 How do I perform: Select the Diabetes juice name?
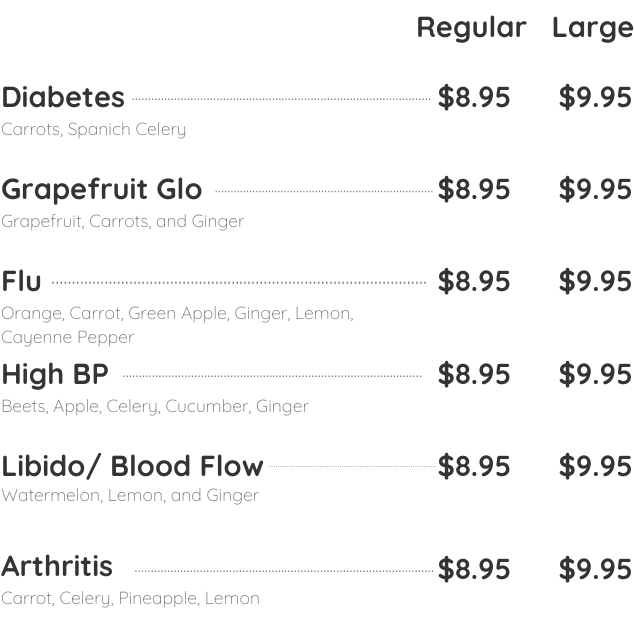[63, 98]
